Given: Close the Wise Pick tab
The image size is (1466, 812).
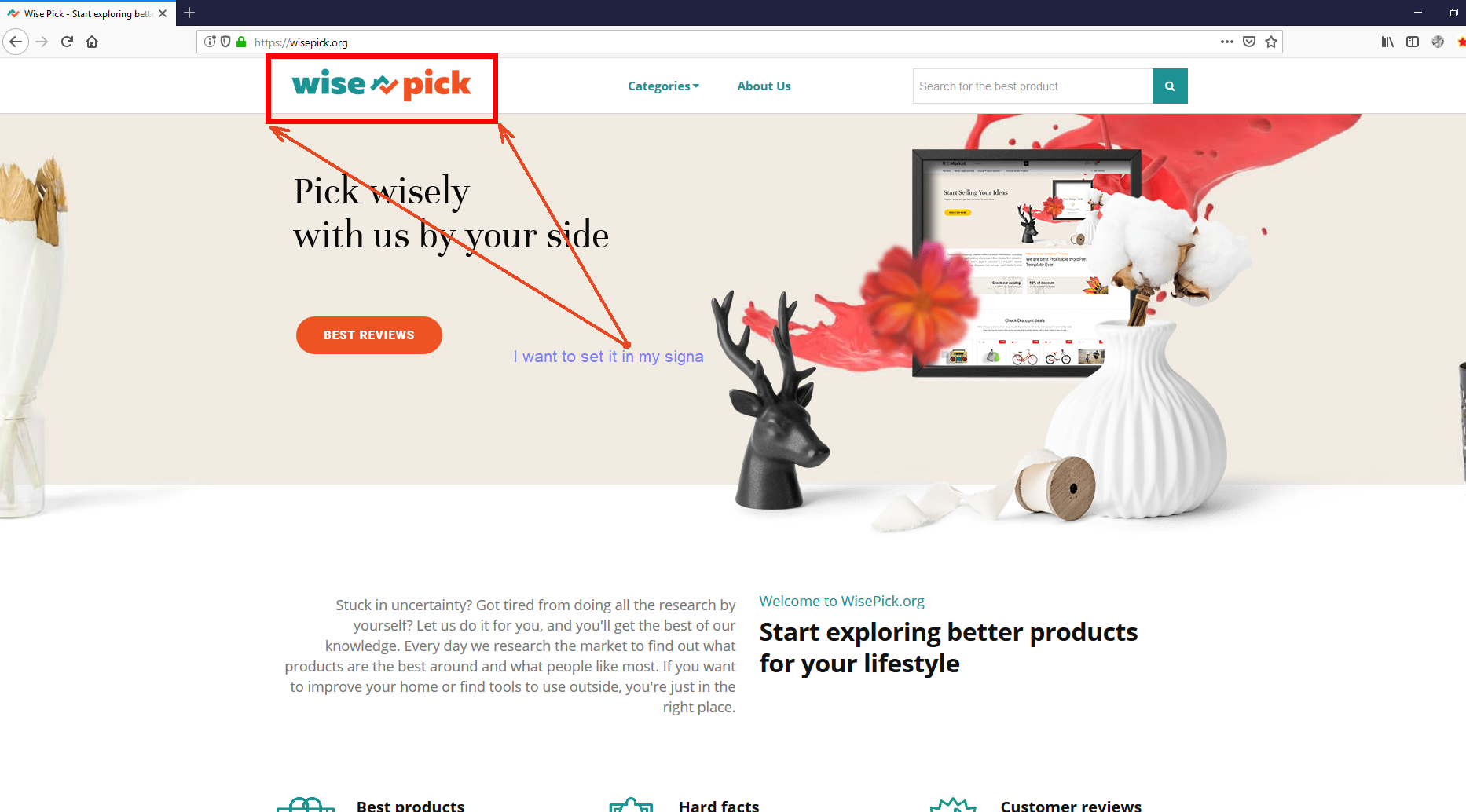Looking at the screenshot, I should (x=163, y=13).
